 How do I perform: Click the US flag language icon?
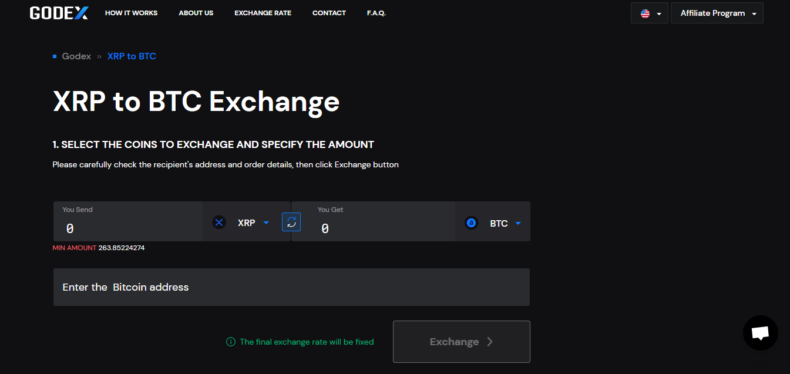click(x=645, y=14)
